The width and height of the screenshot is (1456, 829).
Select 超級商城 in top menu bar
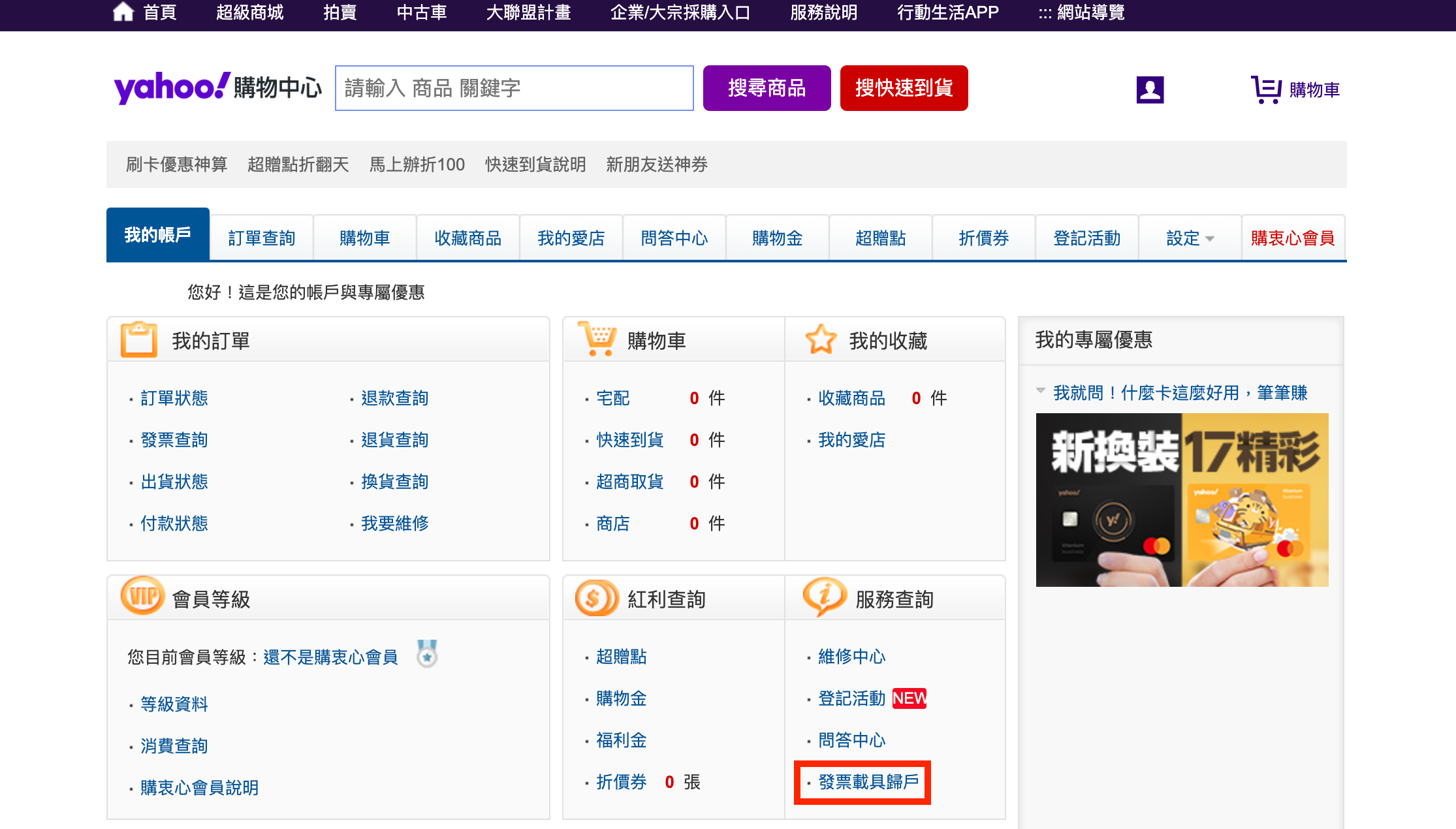(x=249, y=12)
